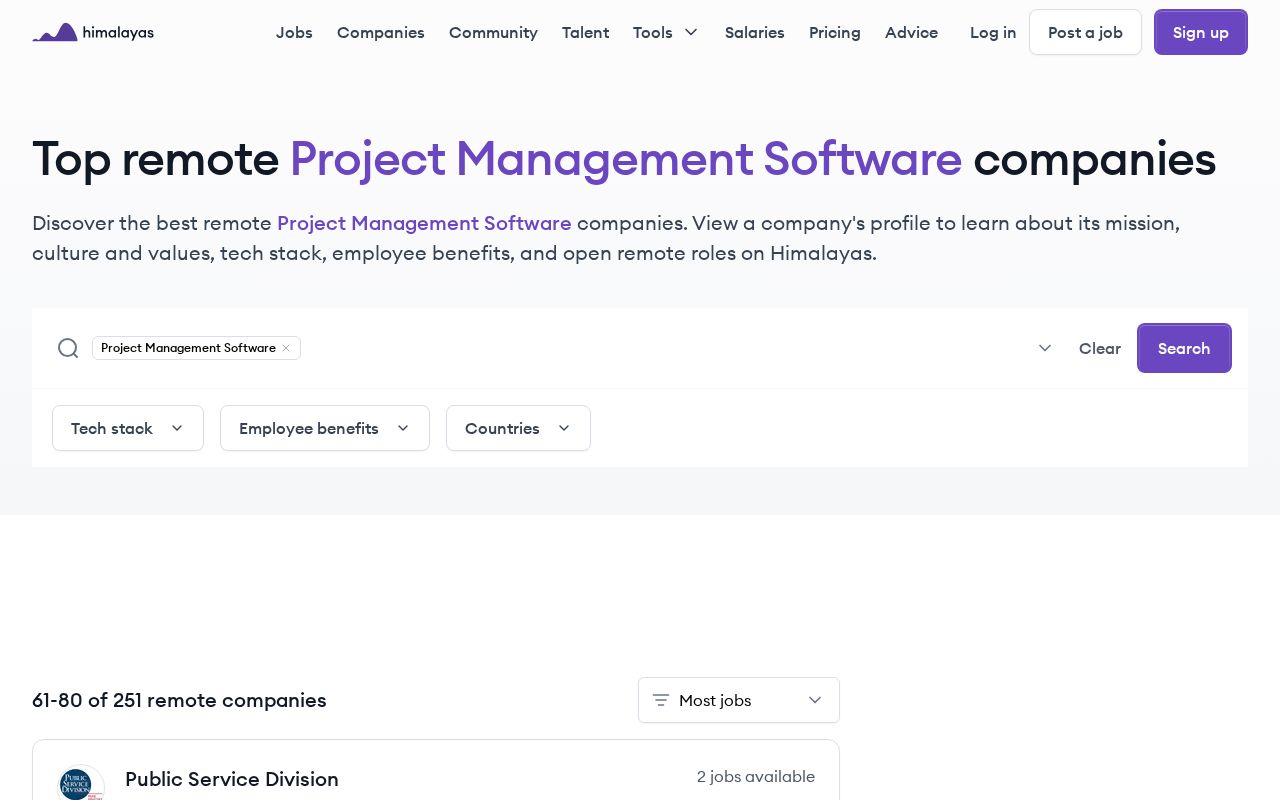Navigate to the Community section
1280x800 pixels.
493,32
